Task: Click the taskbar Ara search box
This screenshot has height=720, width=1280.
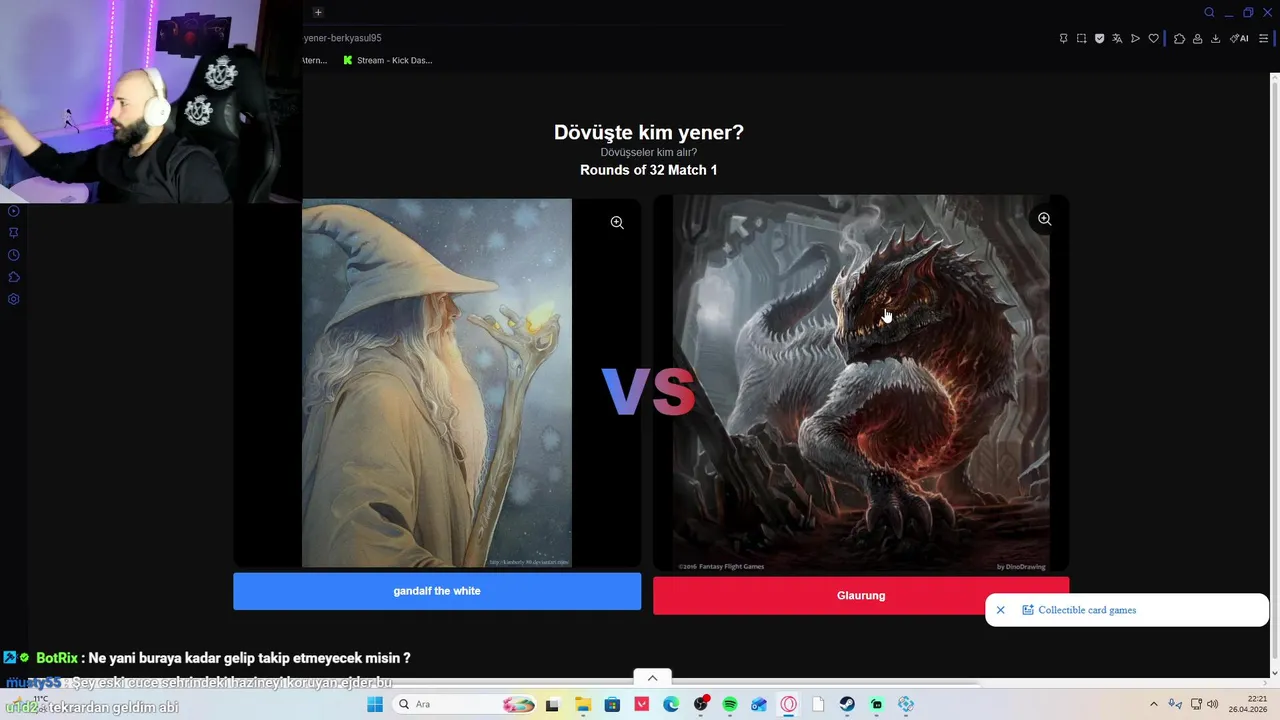Action: 466,705
